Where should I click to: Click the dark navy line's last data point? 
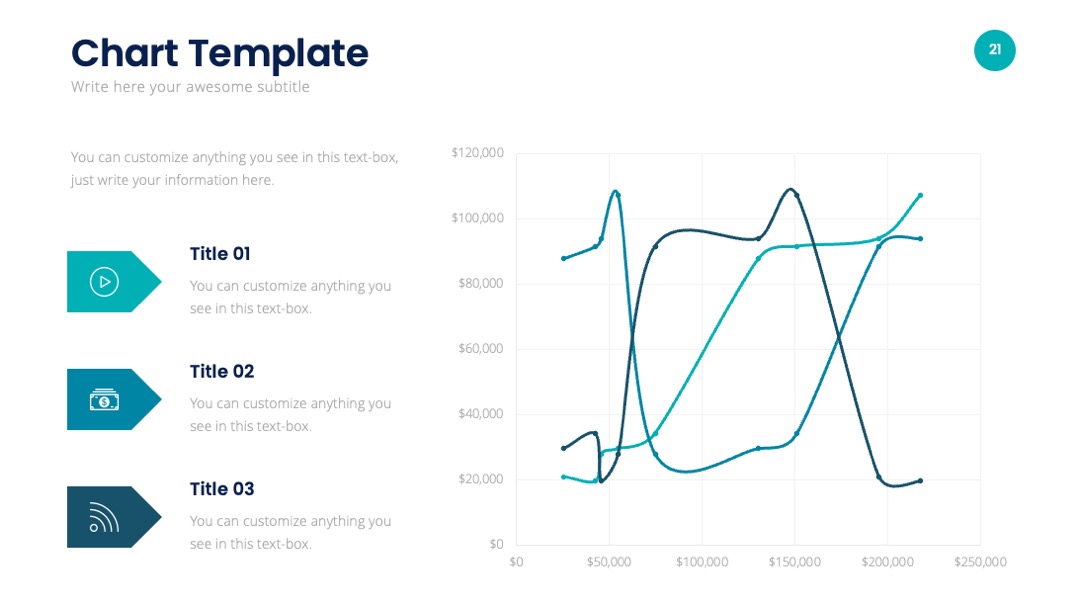tap(921, 481)
